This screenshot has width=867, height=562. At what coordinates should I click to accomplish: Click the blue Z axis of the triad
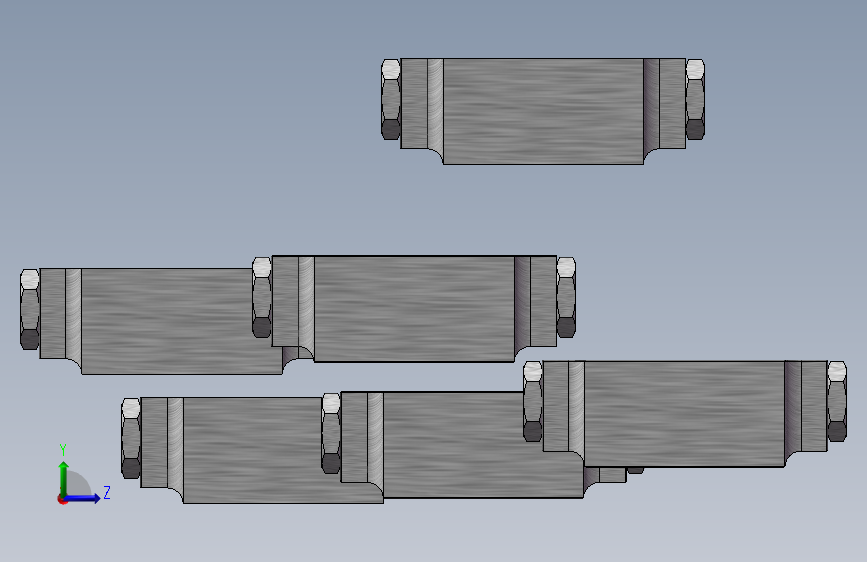click(x=82, y=498)
